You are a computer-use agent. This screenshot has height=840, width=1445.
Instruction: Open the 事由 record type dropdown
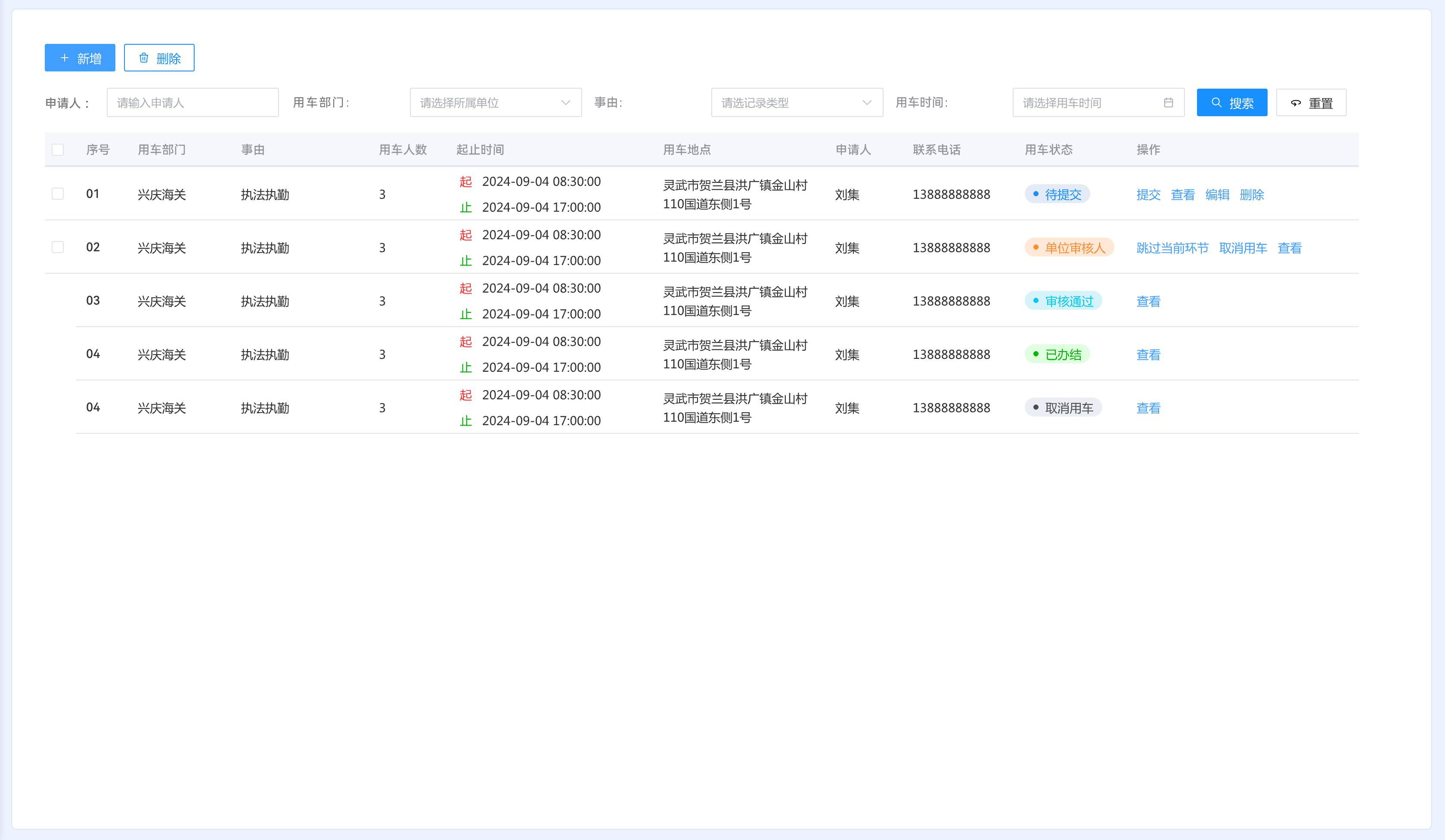pos(797,102)
